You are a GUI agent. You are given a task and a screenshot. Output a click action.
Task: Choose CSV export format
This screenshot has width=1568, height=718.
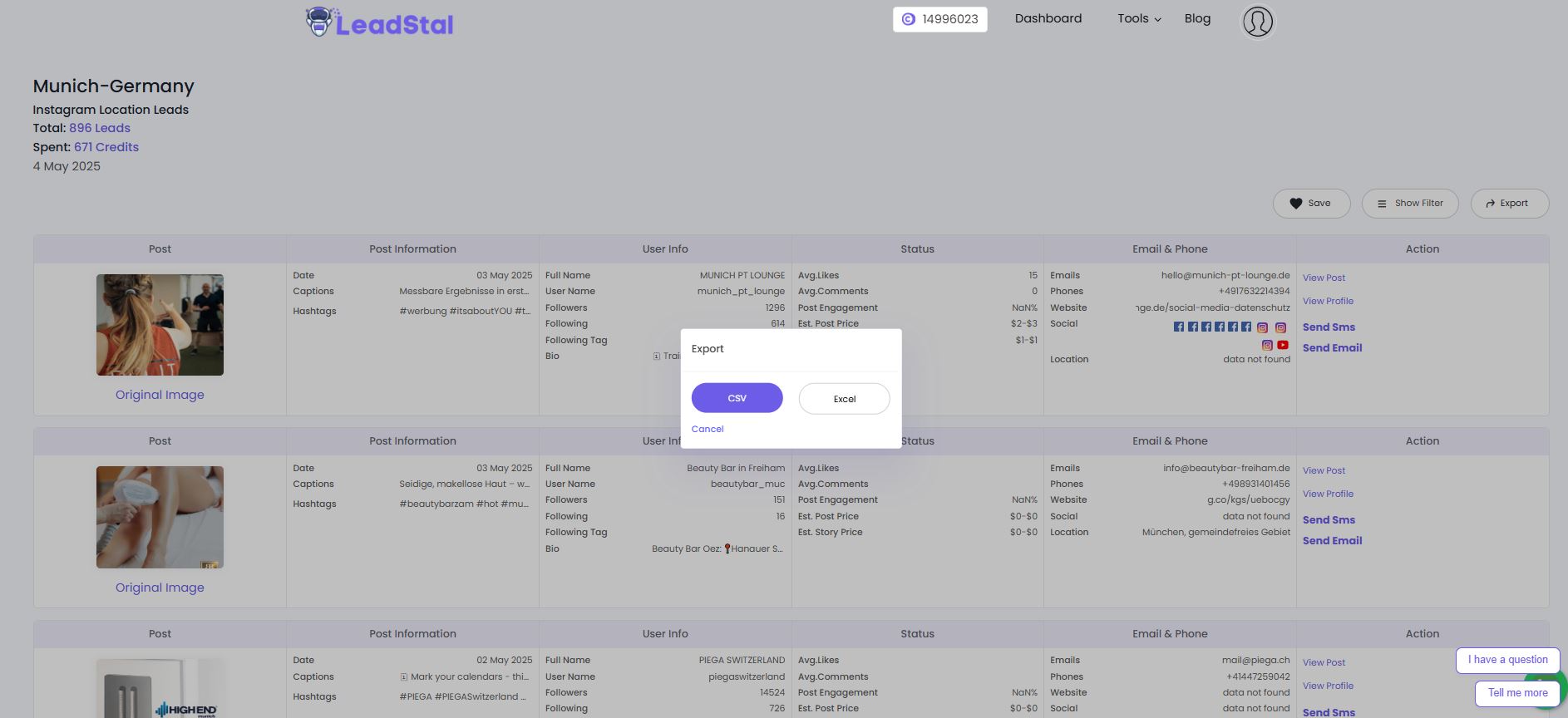click(737, 398)
